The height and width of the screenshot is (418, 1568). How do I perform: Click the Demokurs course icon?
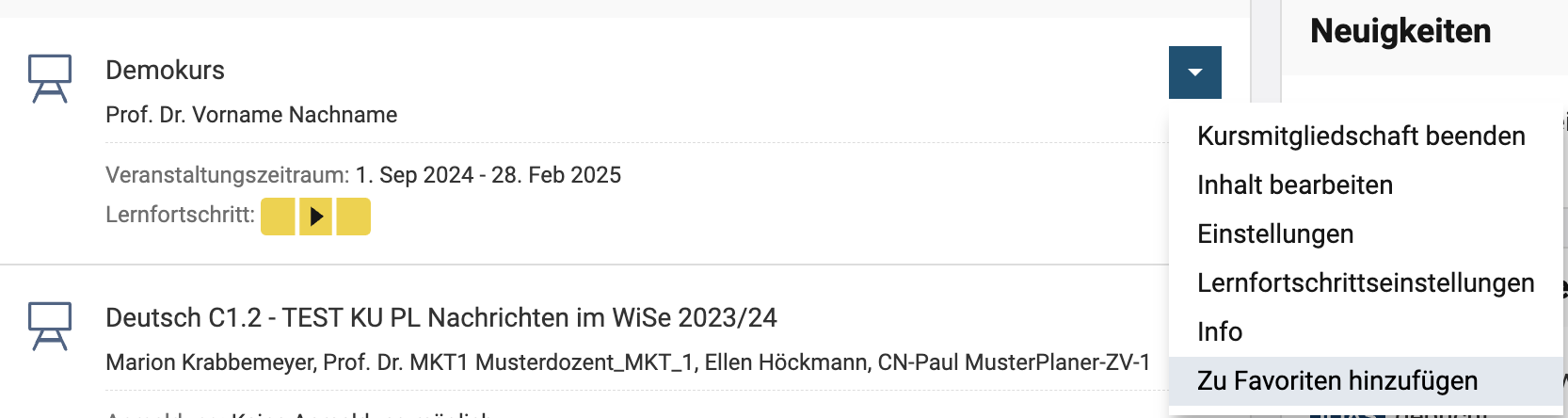[50, 78]
